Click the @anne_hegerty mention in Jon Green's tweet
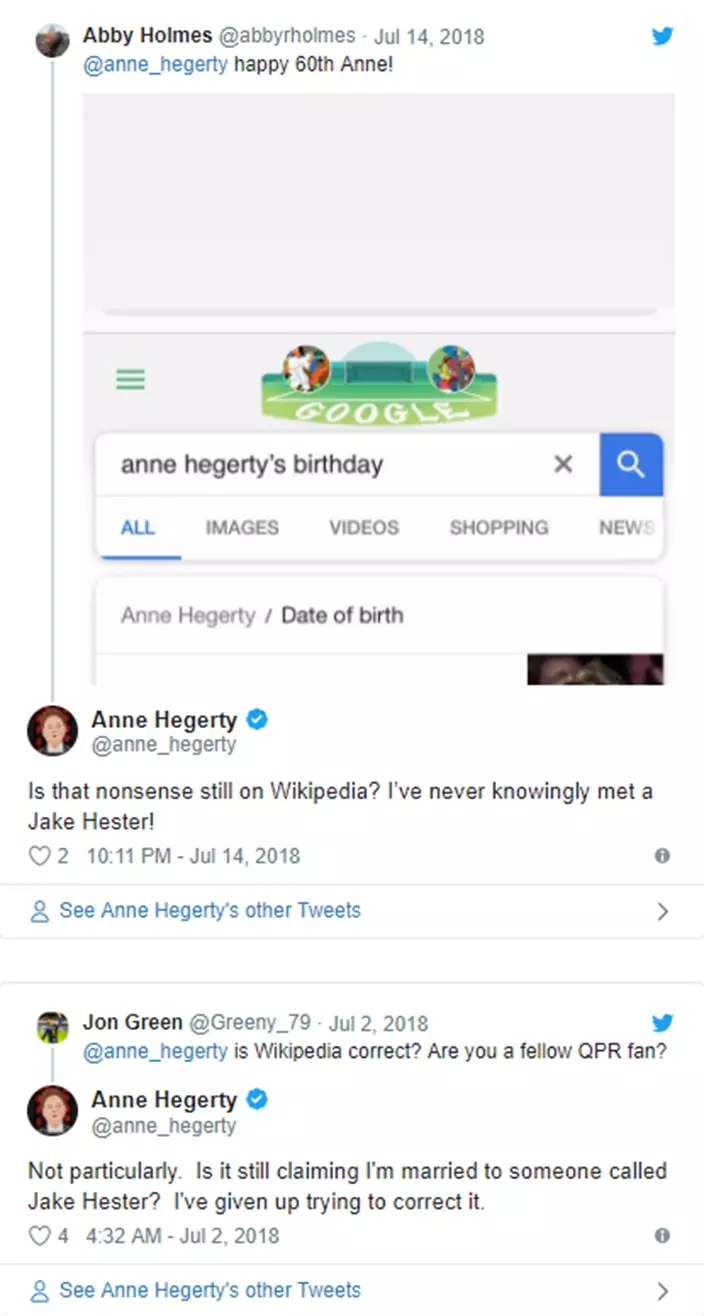The width and height of the screenshot is (704, 1316). pos(155,1050)
